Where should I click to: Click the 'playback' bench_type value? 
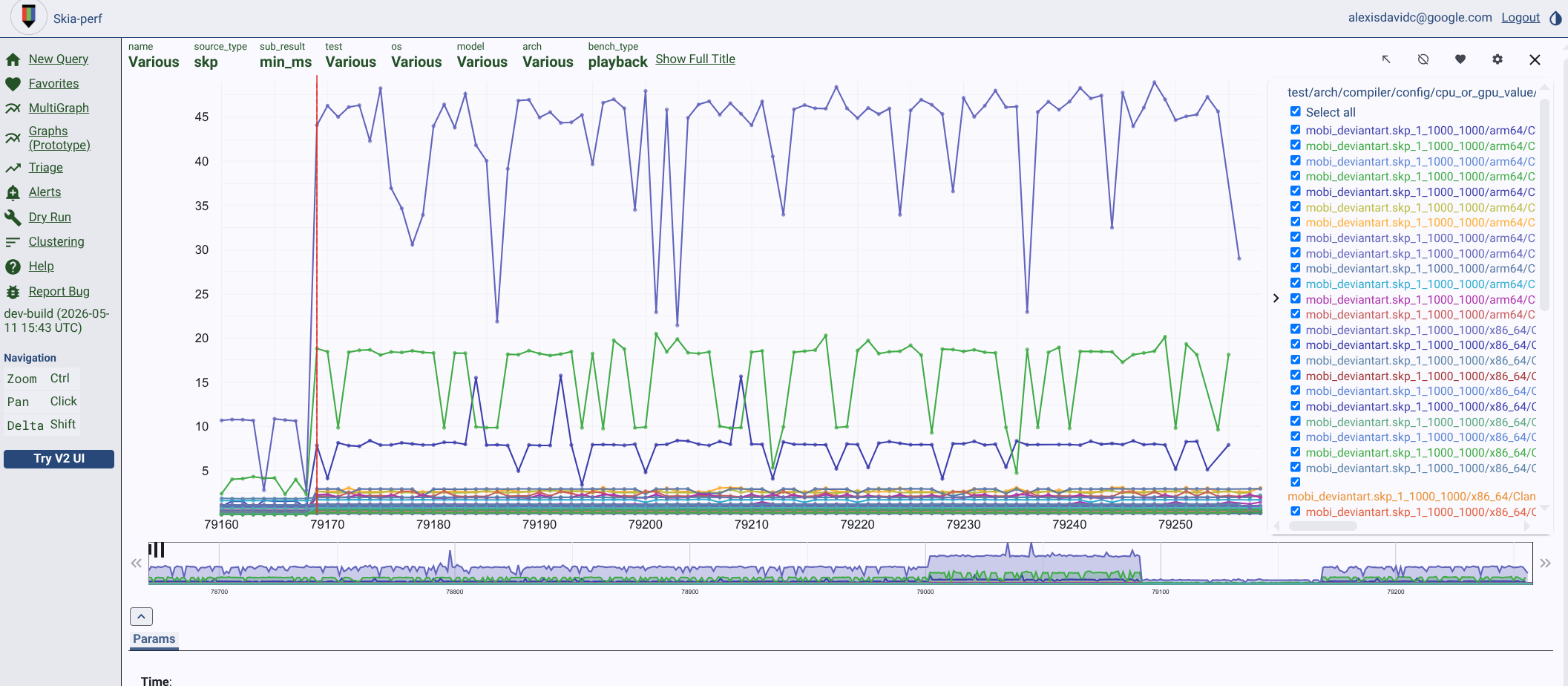pos(617,62)
